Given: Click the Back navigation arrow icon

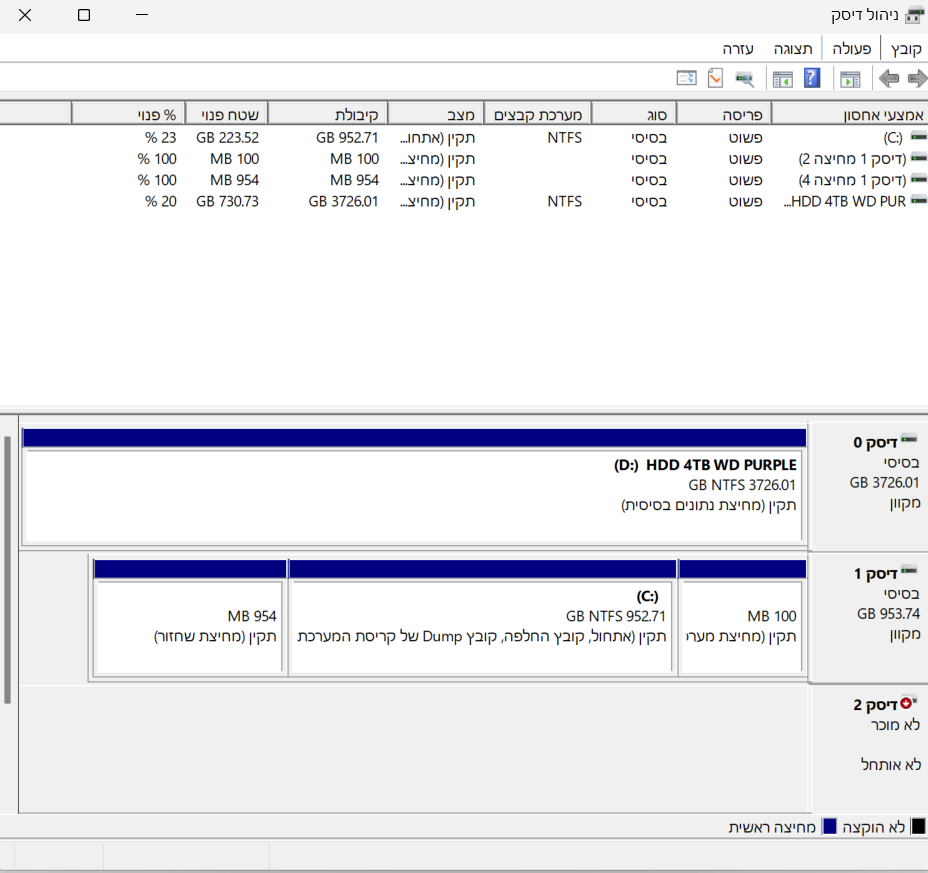Looking at the screenshot, I should (917, 78).
